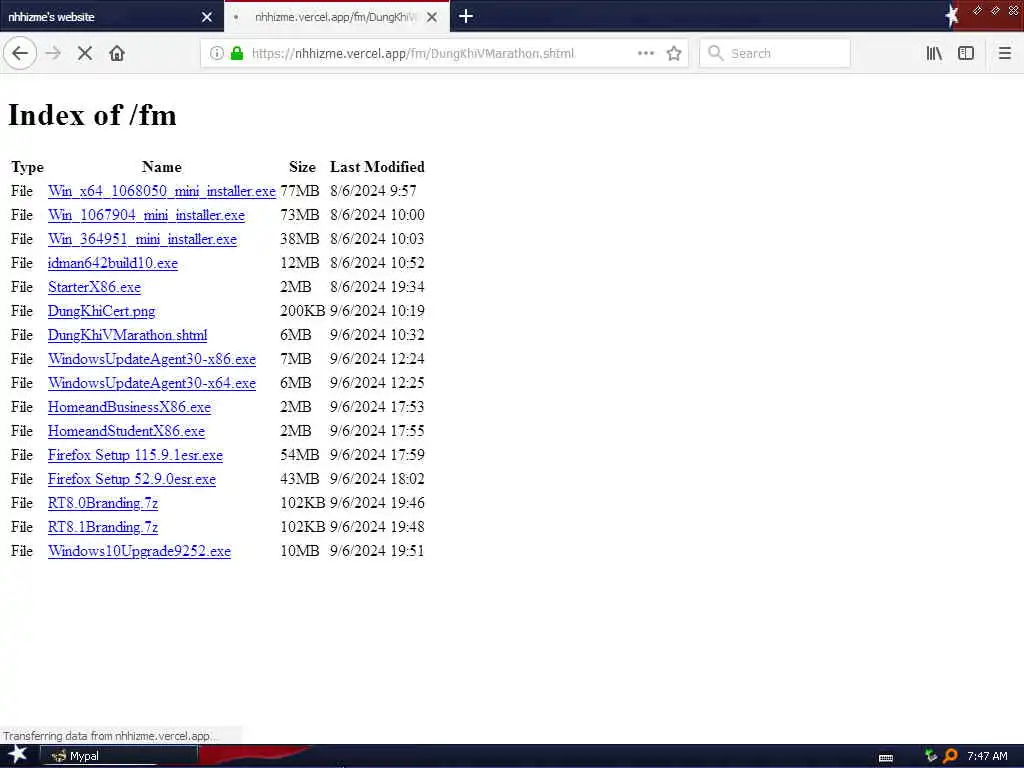Click the forward navigation arrow
The height and width of the screenshot is (768, 1024).
pos(54,54)
